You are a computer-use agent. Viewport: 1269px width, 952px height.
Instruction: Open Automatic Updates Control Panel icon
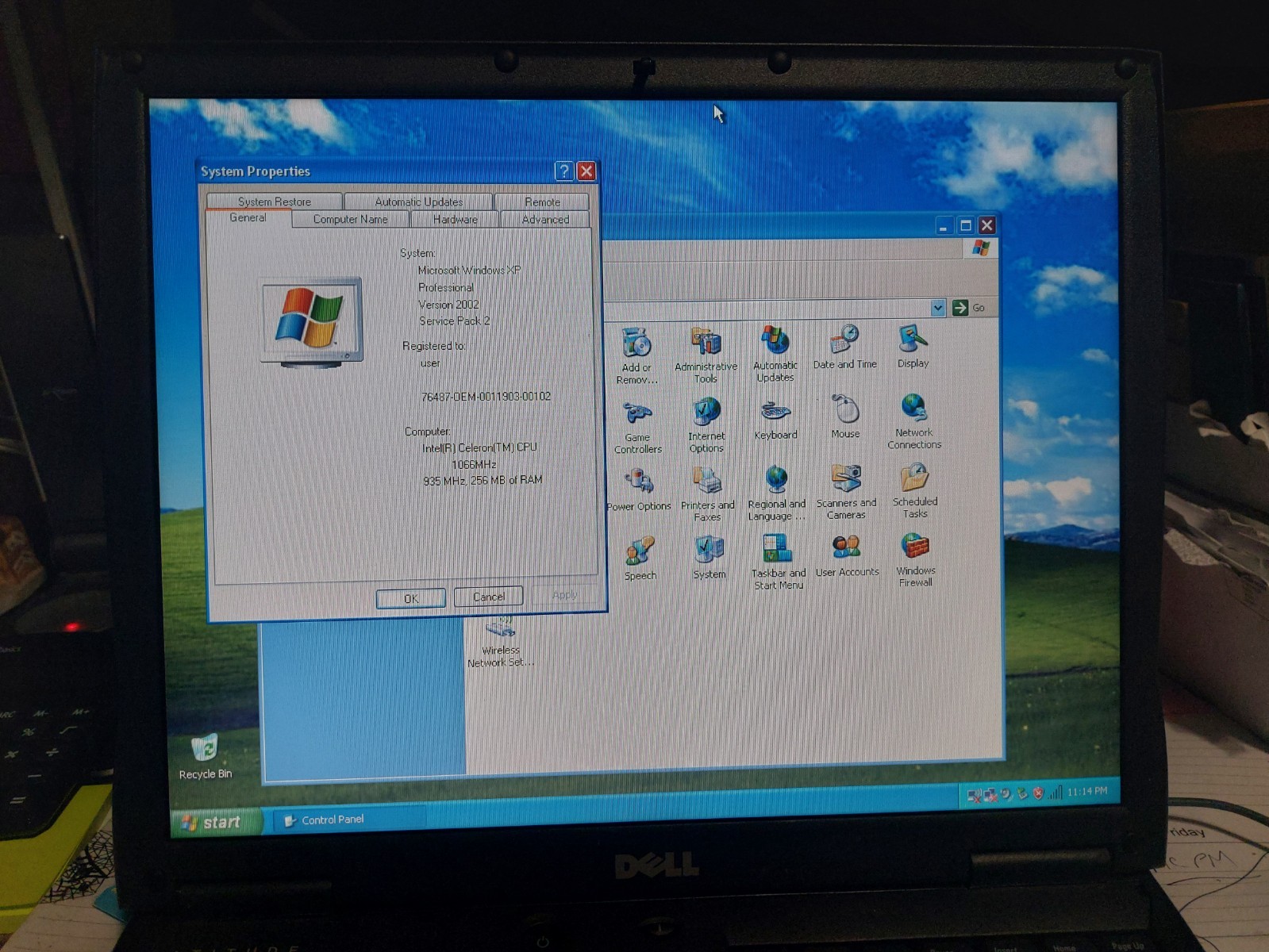pyautogui.click(x=775, y=354)
